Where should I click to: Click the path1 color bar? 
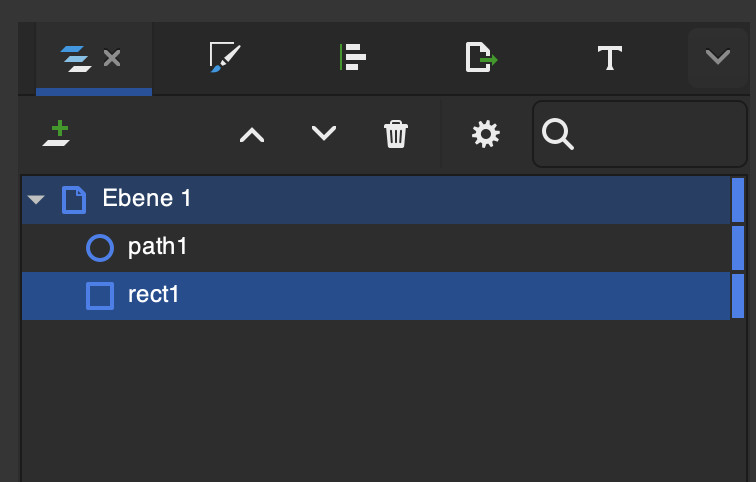738,247
